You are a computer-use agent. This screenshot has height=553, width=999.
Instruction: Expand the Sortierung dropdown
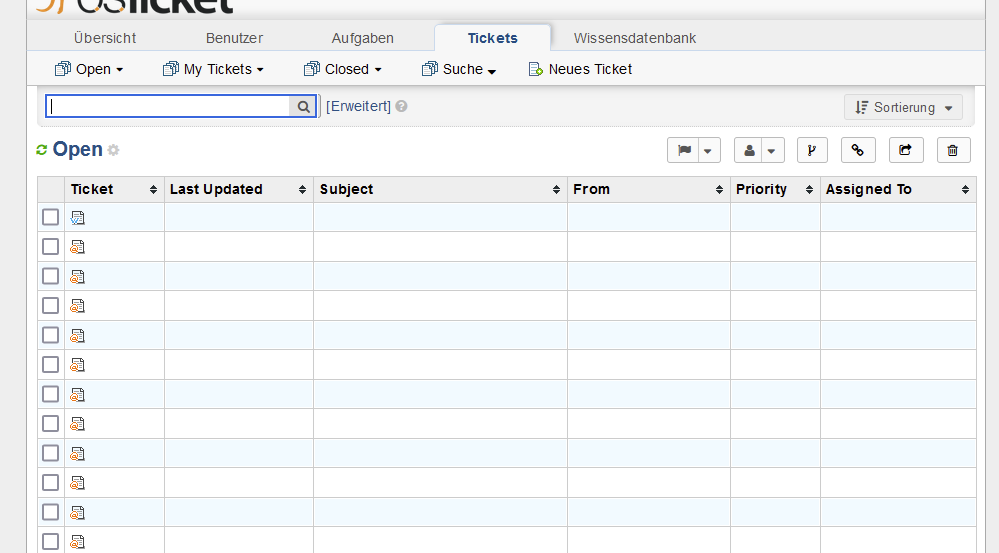point(903,107)
